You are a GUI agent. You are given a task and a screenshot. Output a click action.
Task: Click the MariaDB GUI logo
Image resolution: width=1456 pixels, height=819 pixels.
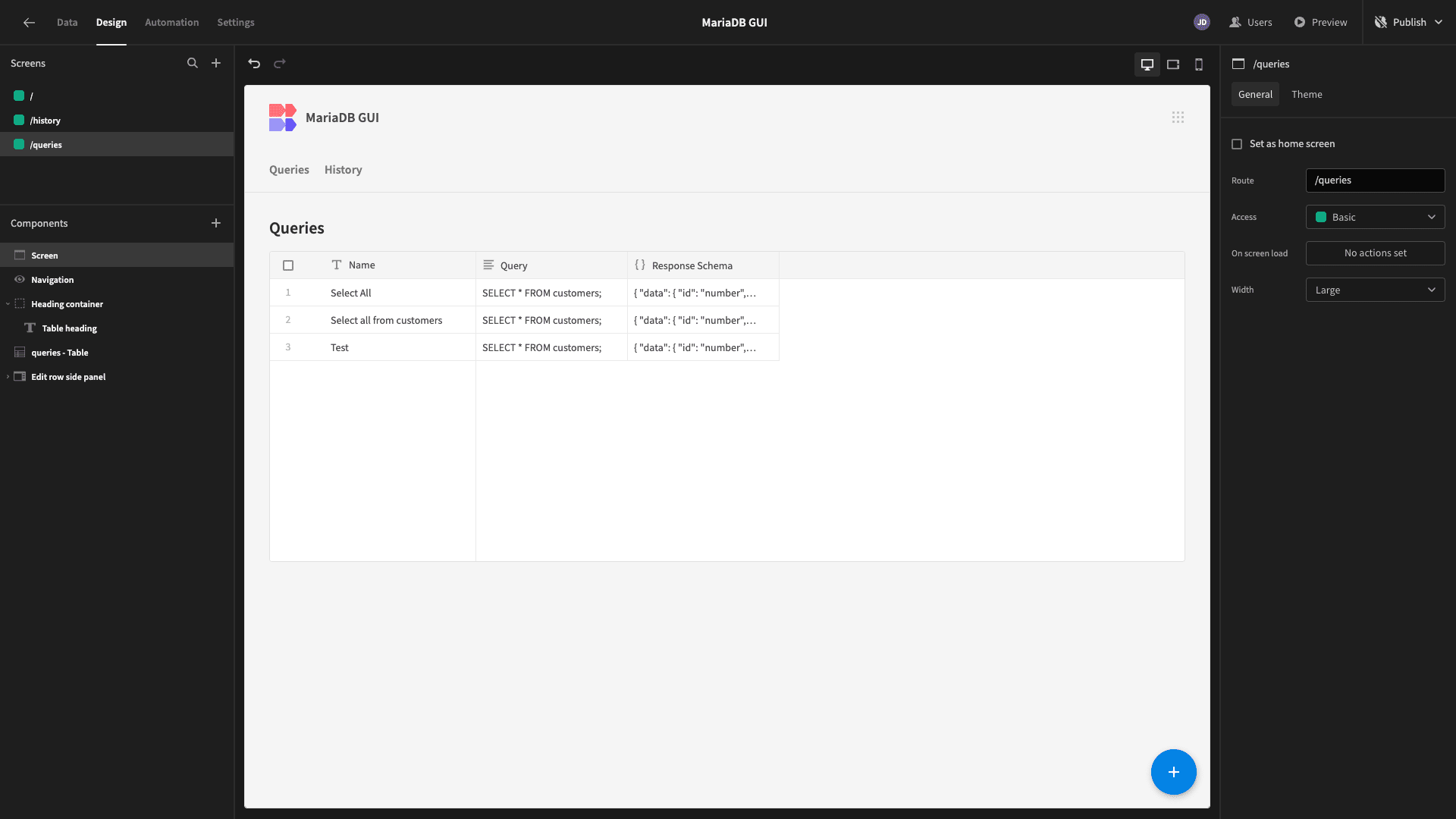282,118
